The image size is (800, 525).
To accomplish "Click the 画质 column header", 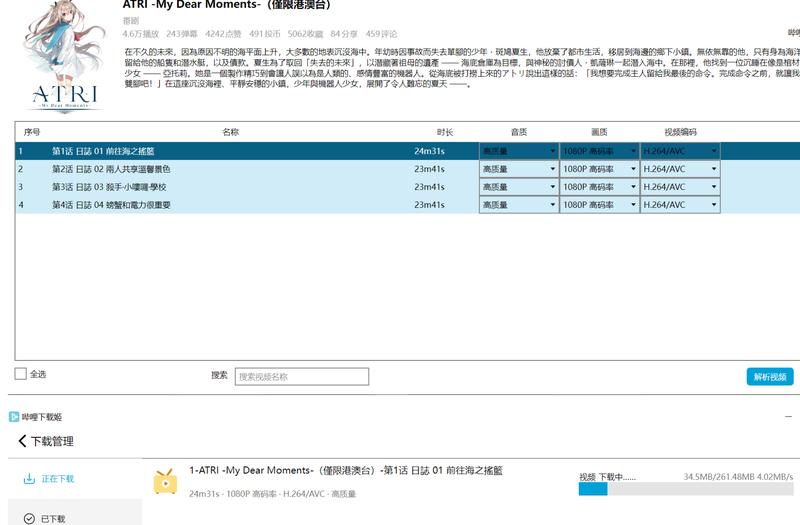I will [599, 132].
